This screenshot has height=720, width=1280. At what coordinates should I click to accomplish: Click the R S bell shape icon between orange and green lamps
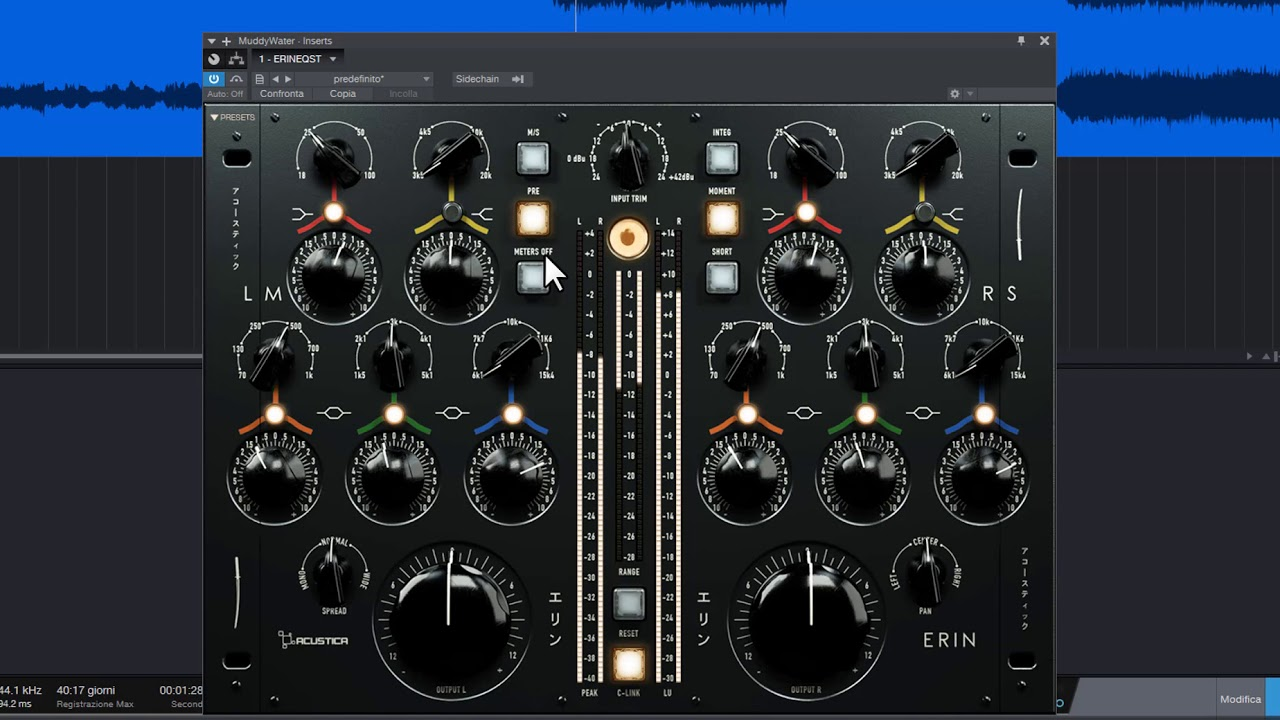[805, 413]
